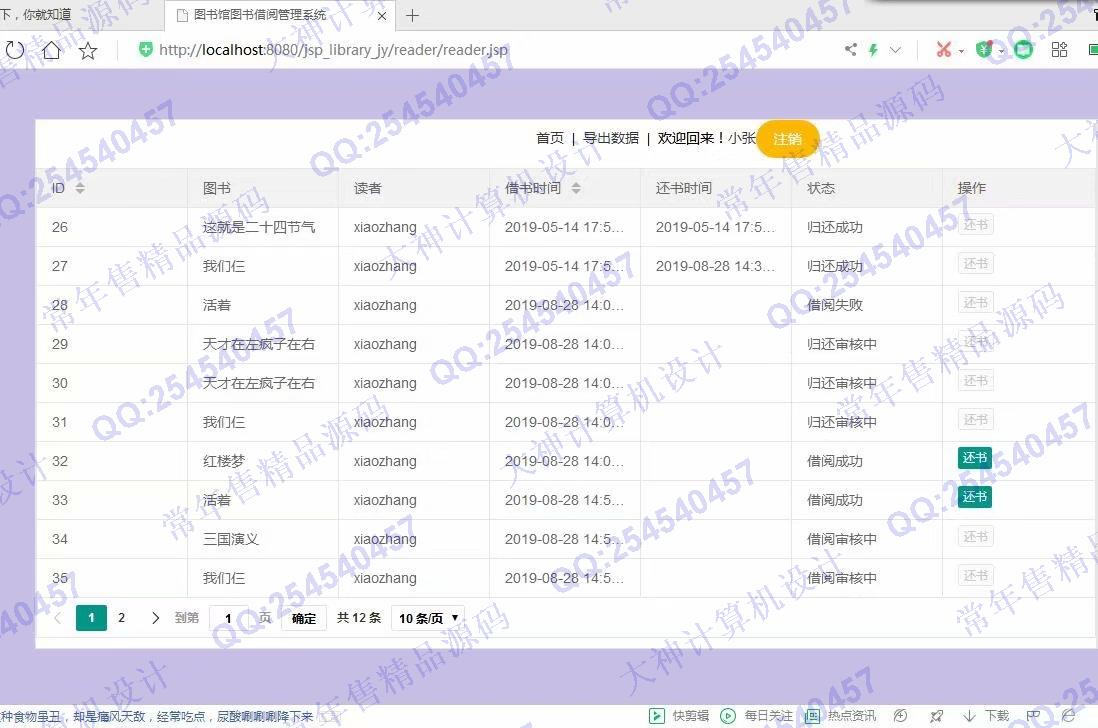Click 导出数据 link

coord(611,138)
